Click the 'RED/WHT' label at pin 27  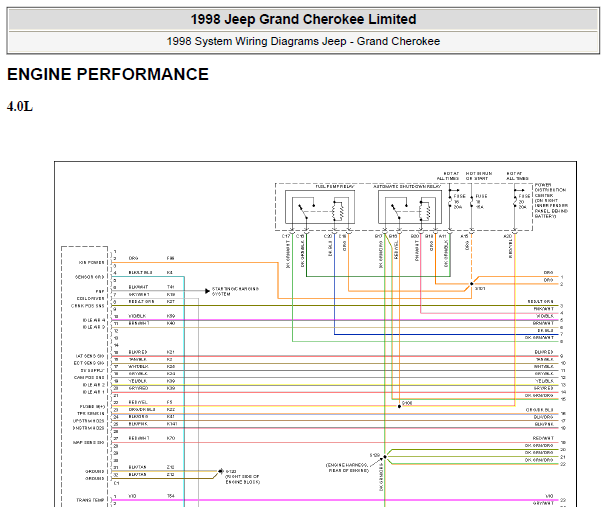tap(139, 438)
